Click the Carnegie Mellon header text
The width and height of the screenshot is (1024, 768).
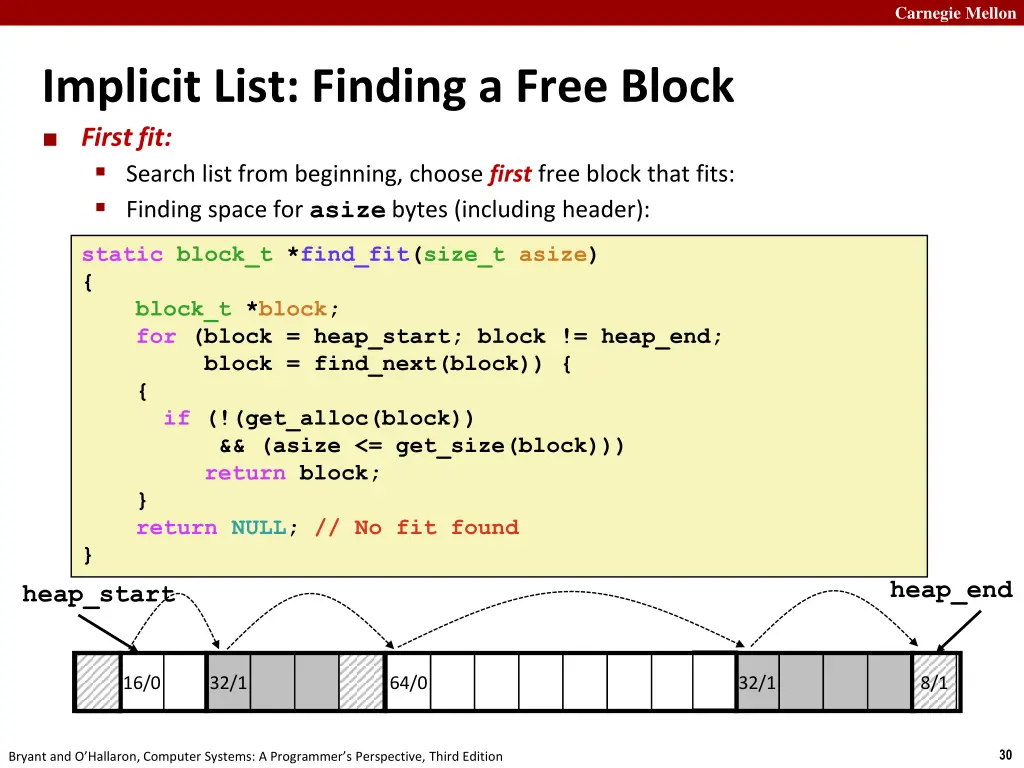[x=955, y=13]
